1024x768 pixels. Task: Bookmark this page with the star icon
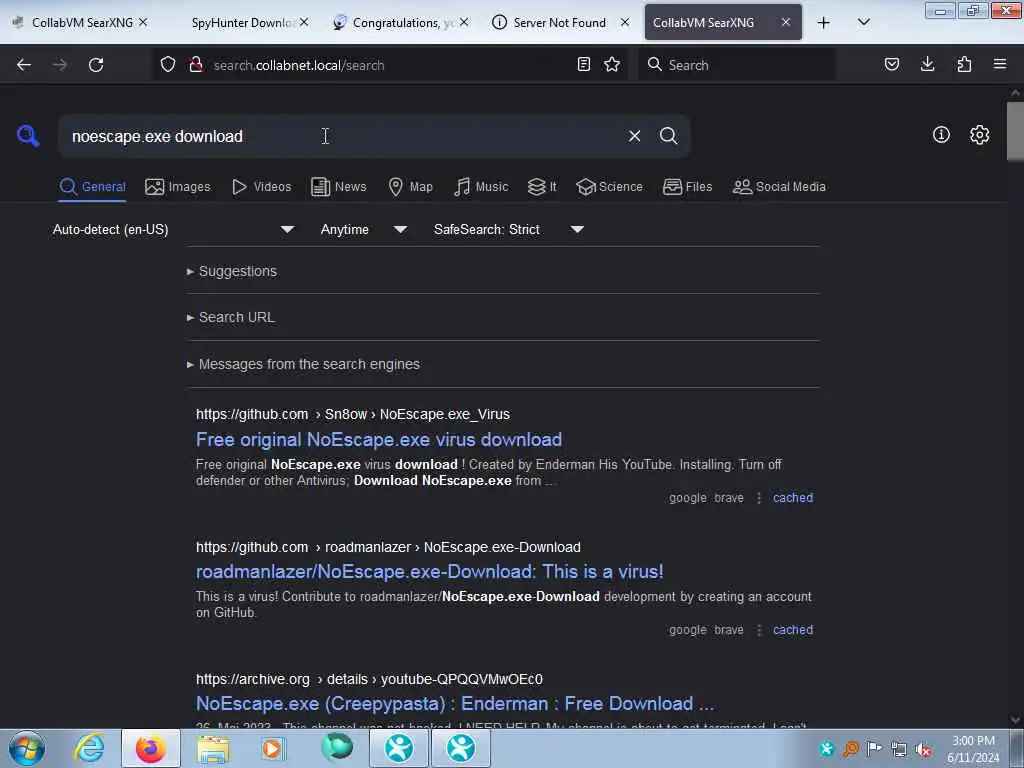coord(612,65)
